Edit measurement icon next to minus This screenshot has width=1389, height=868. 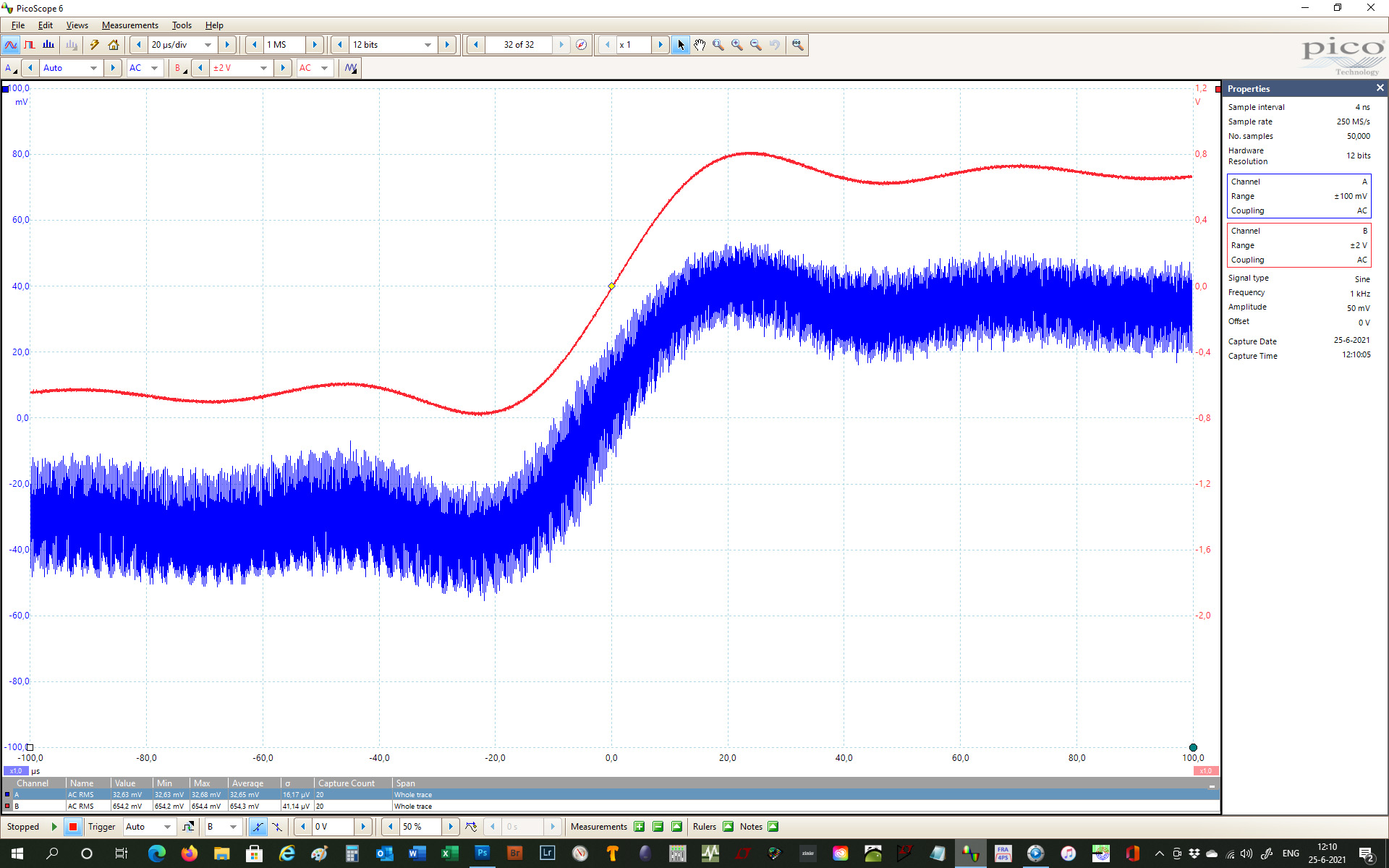676,827
